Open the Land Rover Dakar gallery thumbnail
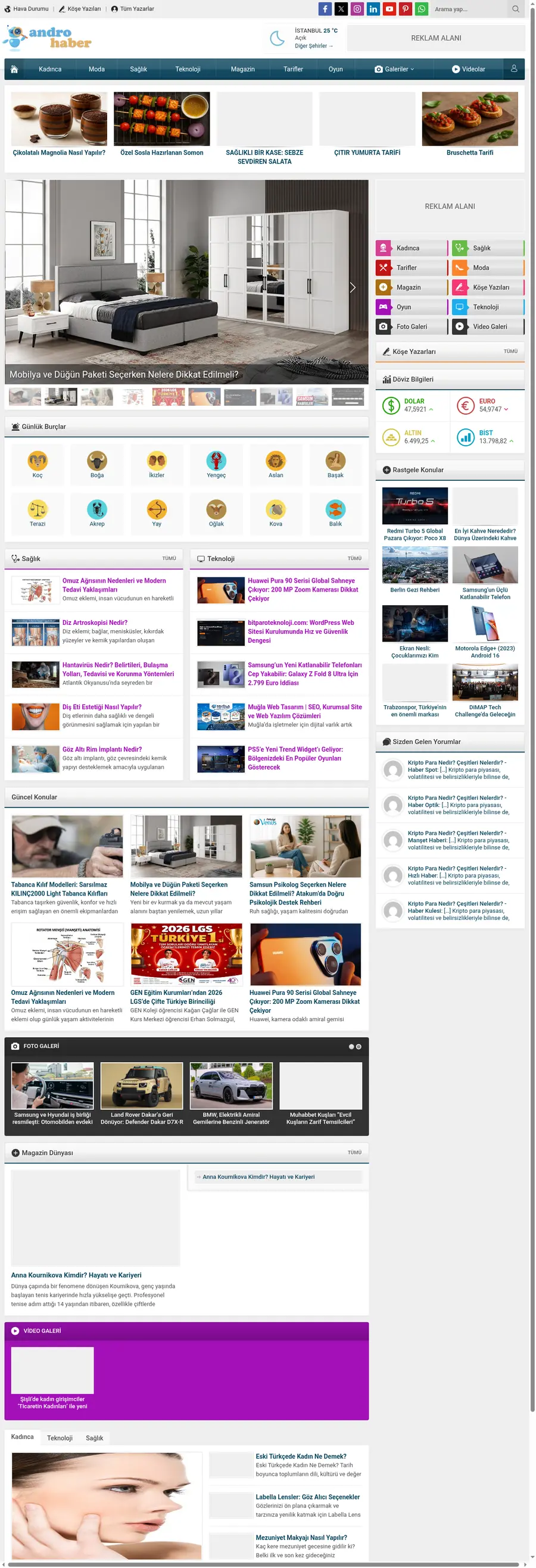This screenshot has height=1568, width=536. point(142,1086)
